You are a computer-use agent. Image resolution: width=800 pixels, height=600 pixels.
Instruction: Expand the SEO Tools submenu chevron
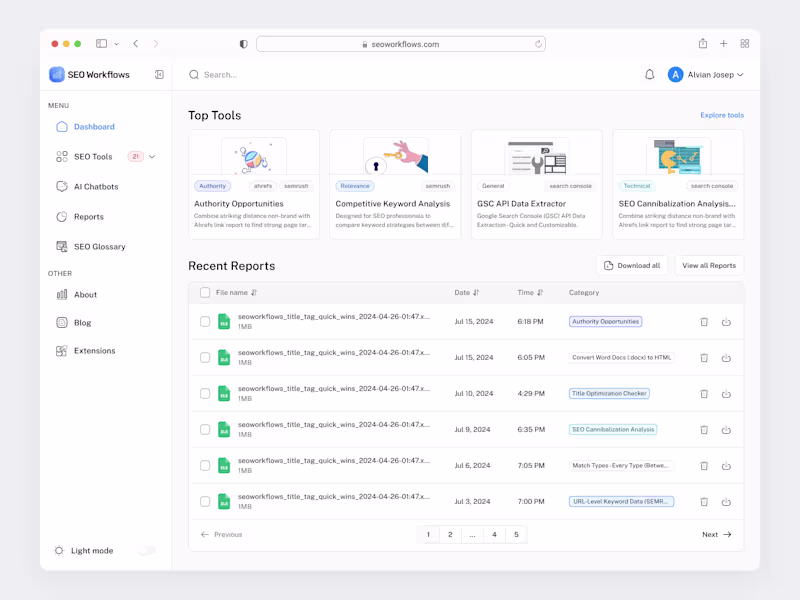click(x=152, y=157)
